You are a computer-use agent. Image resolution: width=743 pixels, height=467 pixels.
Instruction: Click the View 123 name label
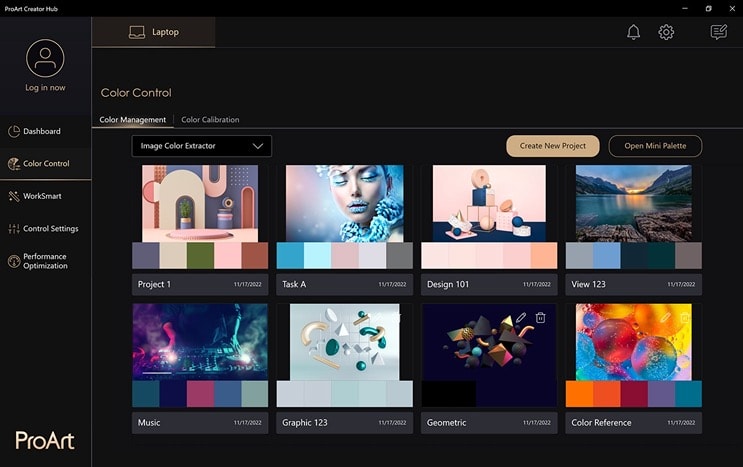[x=588, y=284]
